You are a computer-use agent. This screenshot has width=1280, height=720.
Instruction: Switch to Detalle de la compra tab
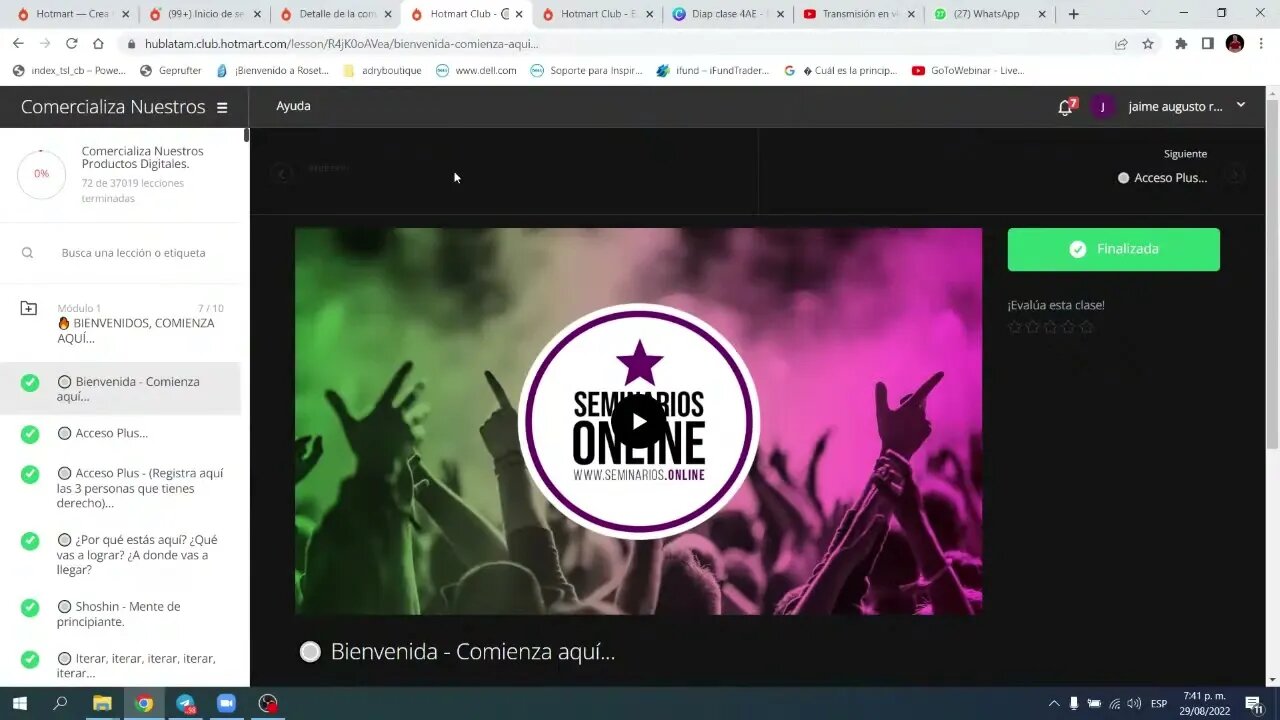[336, 14]
